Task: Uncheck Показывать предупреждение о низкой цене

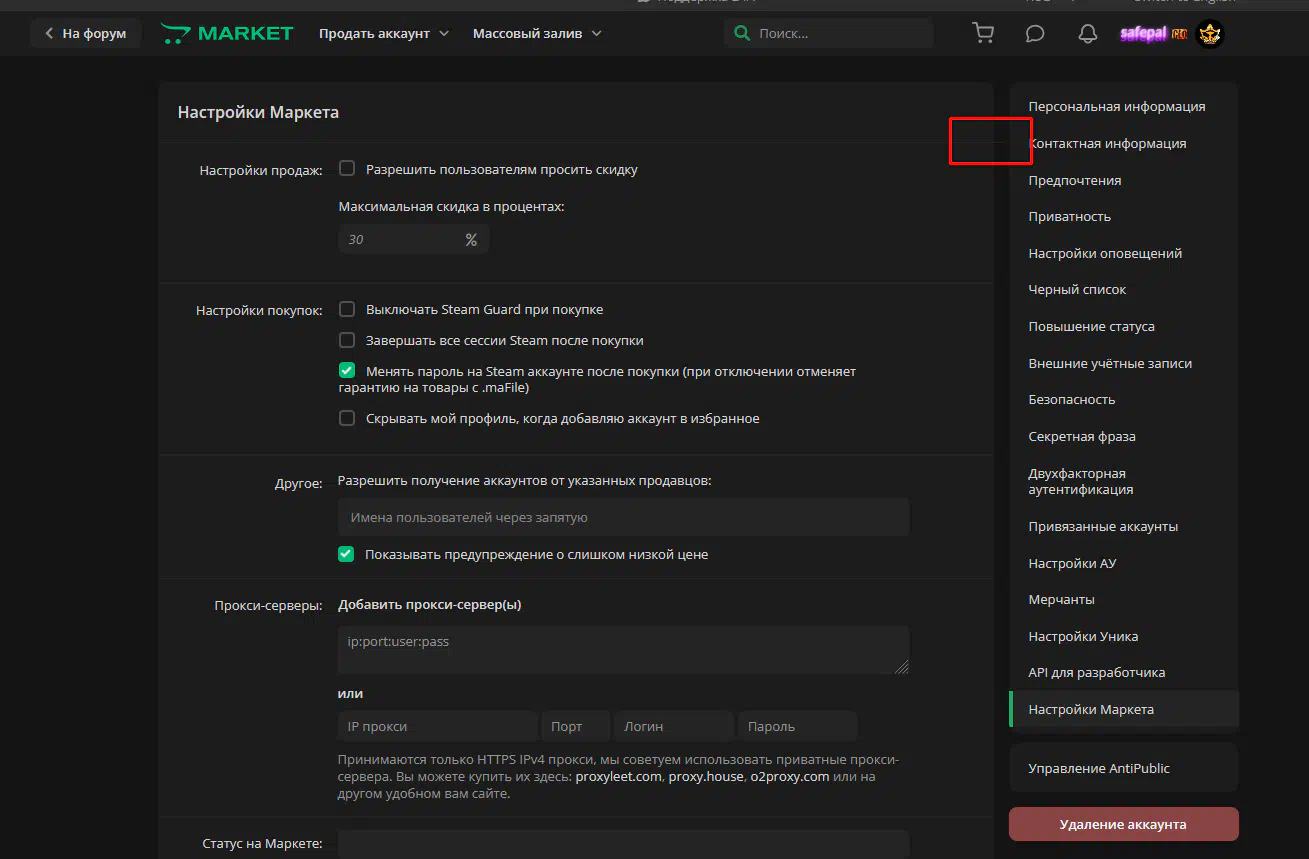Action: click(346, 554)
